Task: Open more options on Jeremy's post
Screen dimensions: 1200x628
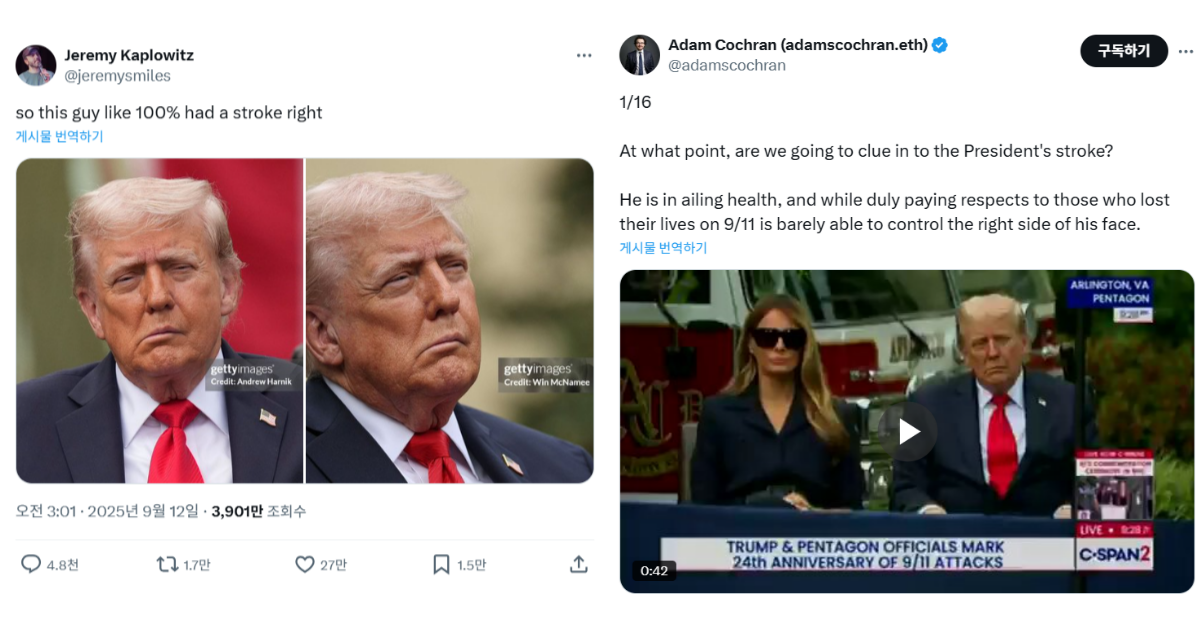Action: click(x=584, y=56)
